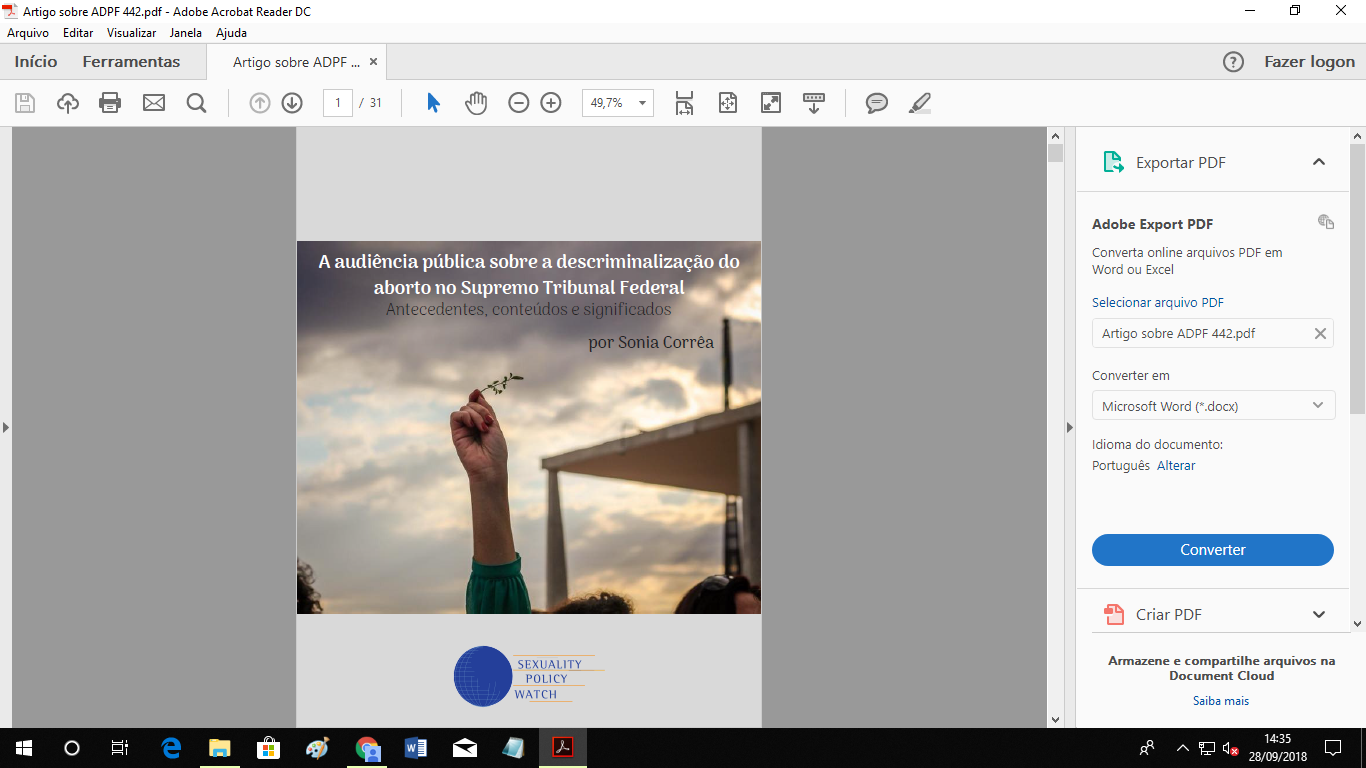Click the fit full page icon
The width and height of the screenshot is (1366, 768).
click(728, 103)
